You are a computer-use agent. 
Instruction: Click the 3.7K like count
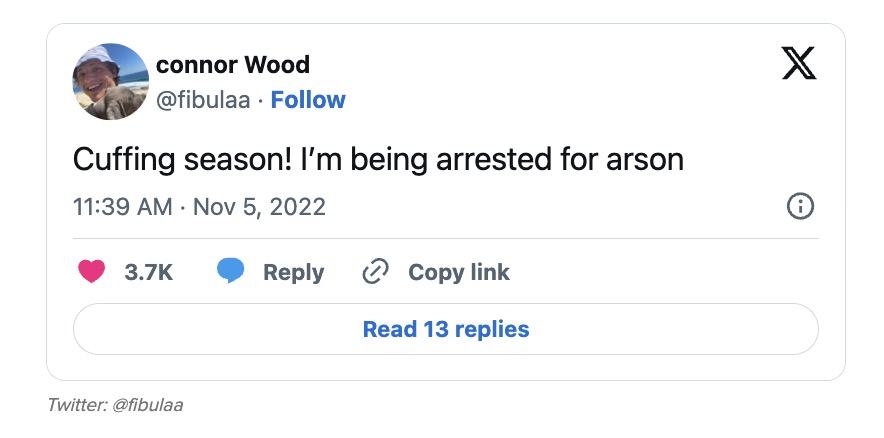click(x=149, y=272)
